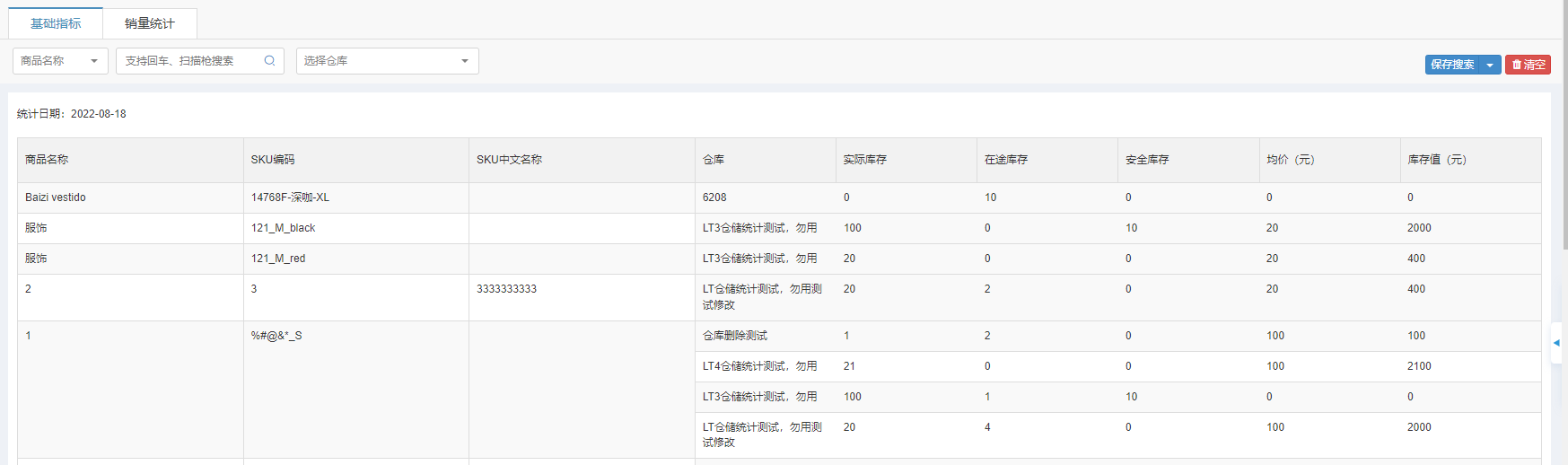Switch to the 基础指标 tab
Image resolution: width=1568 pixels, height=465 pixels.
click(x=56, y=23)
